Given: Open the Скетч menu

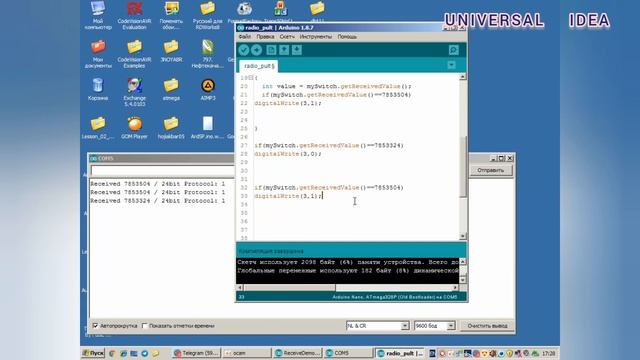Looking at the screenshot, I should pyautogui.click(x=287, y=37).
